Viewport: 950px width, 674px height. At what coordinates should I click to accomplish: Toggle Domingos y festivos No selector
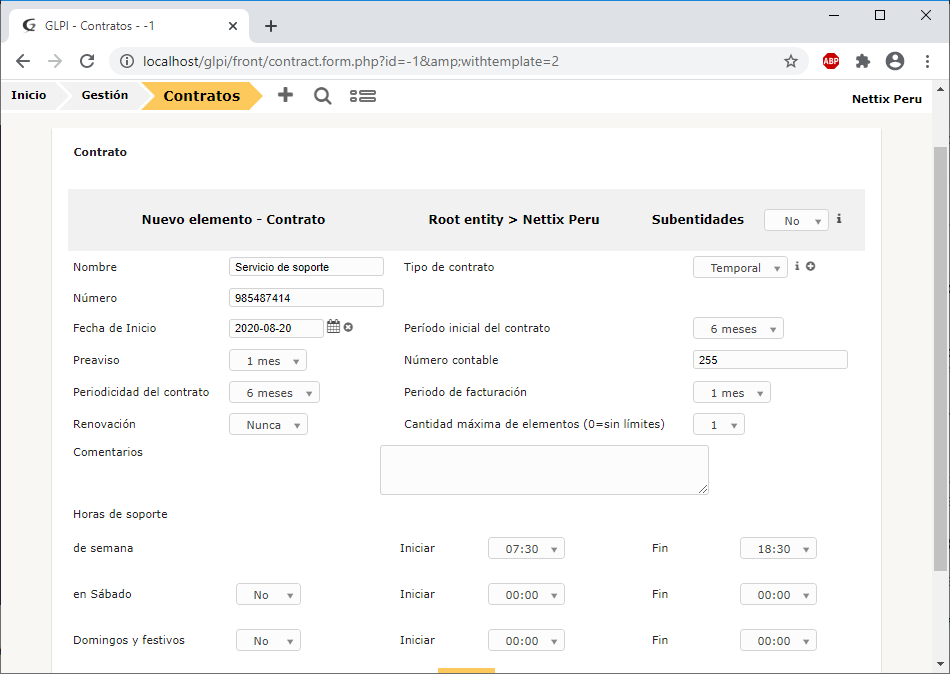(268, 641)
